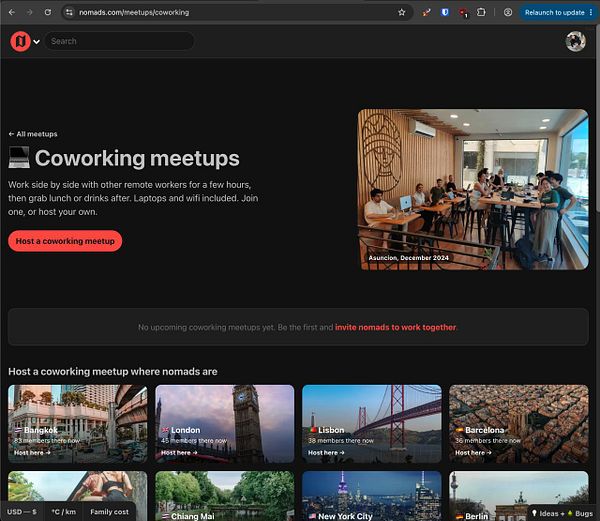Toggle the Family cost option
This screenshot has height=521, width=600.
coord(109,512)
